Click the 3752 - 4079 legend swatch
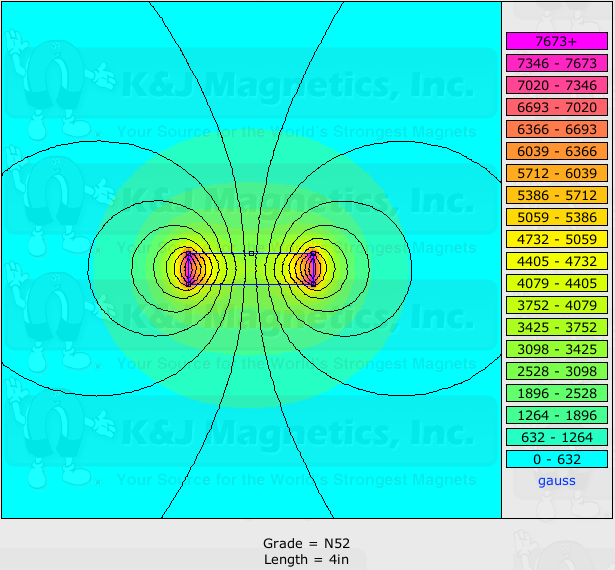 pos(557,305)
